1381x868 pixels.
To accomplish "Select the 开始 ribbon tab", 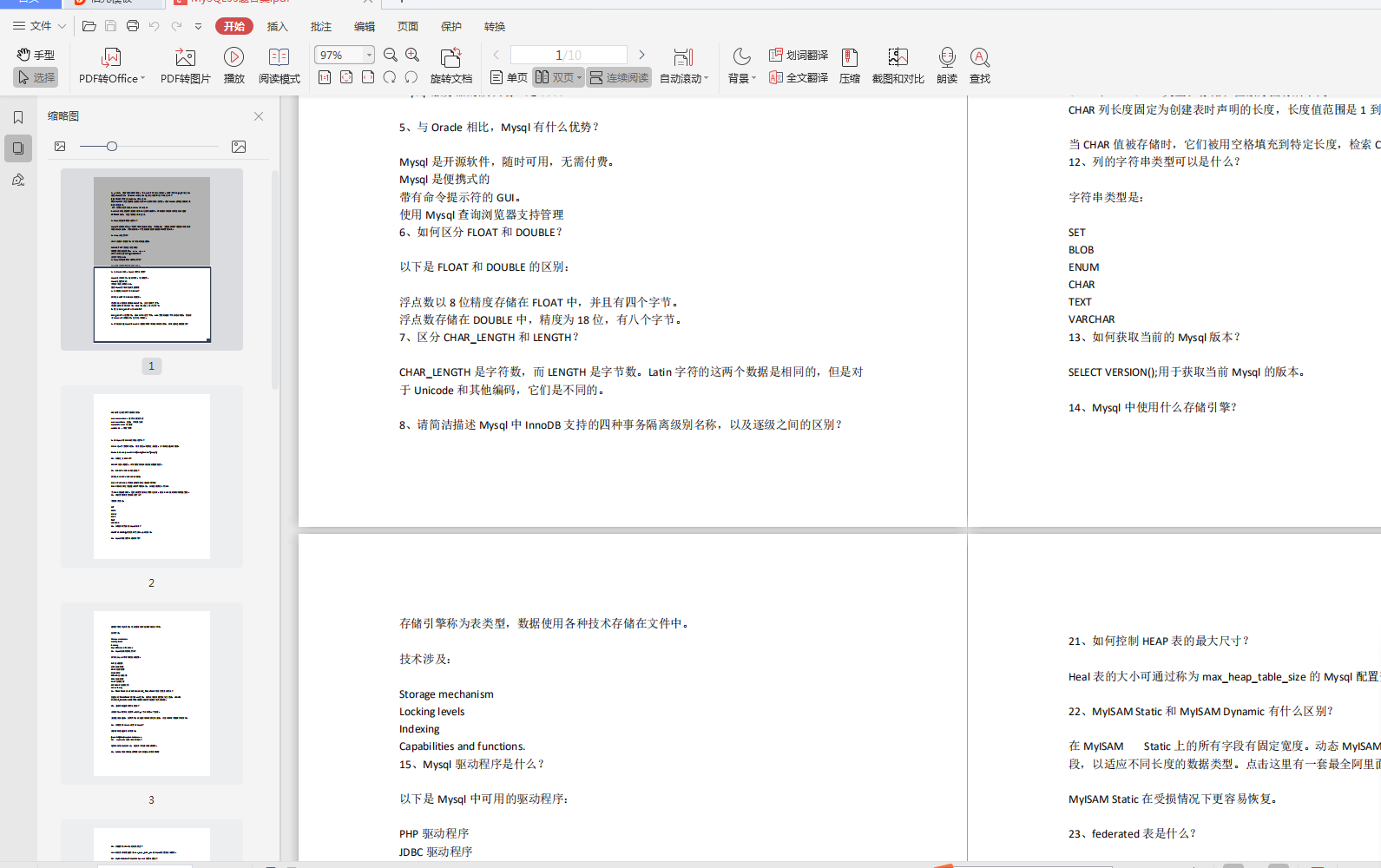I will pos(234,26).
